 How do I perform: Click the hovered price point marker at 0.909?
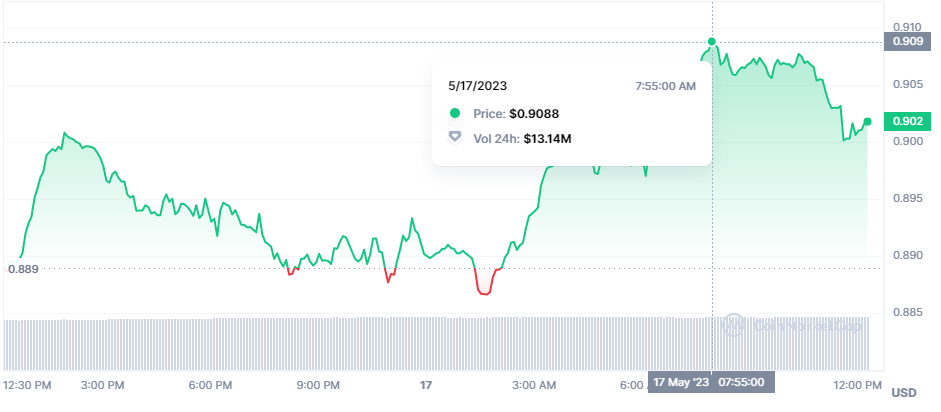pyautogui.click(x=712, y=42)
